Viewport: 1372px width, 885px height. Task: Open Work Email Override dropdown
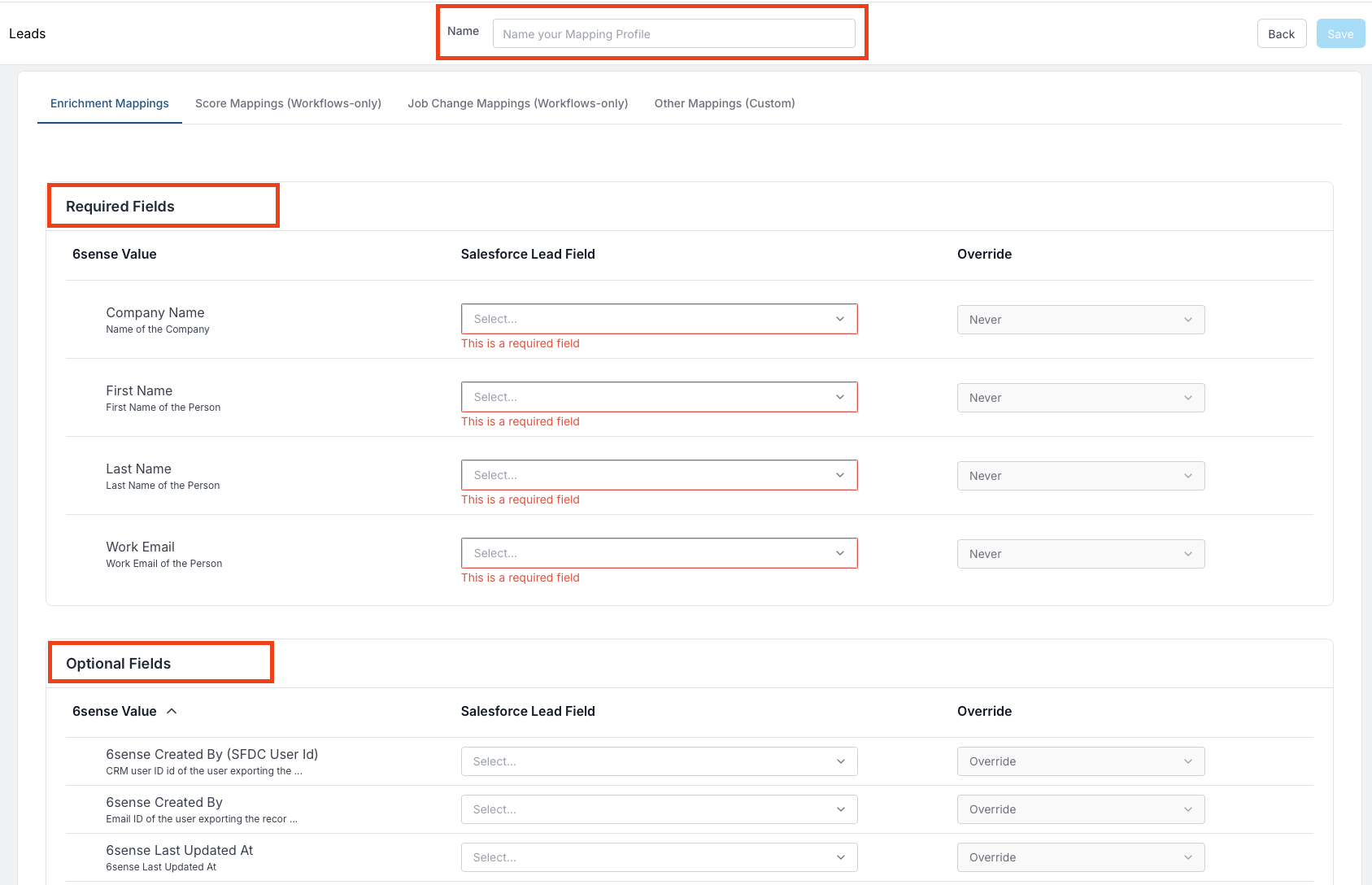1081,554
